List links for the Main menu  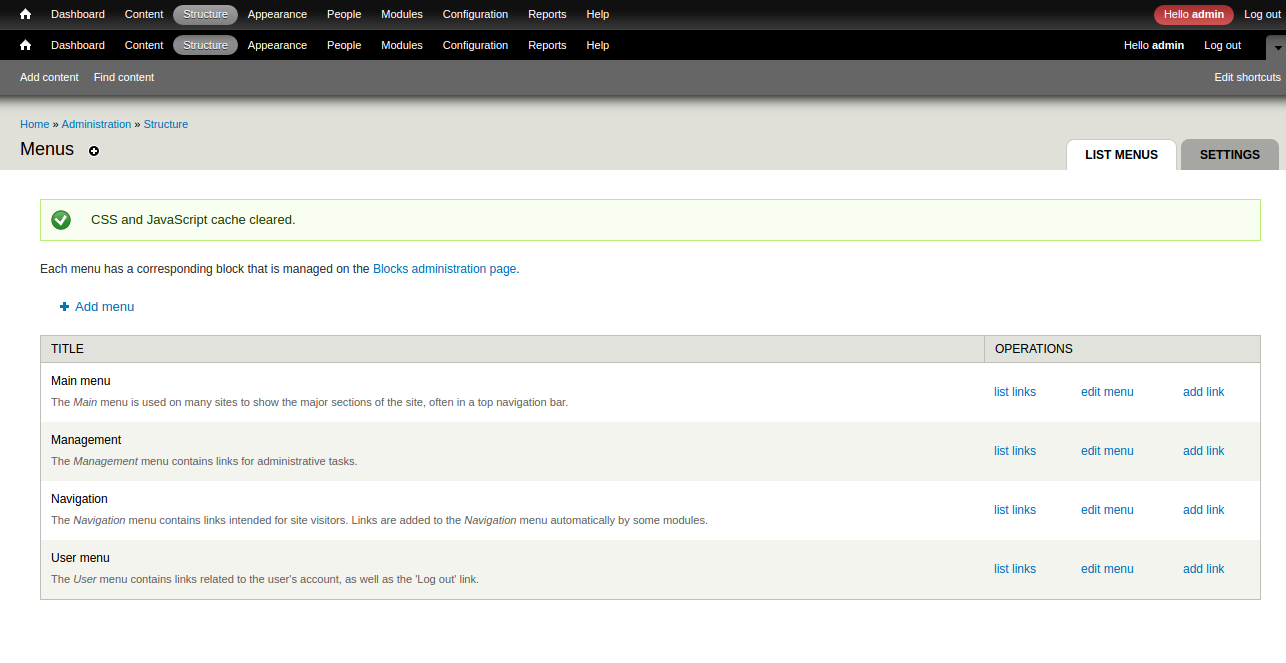pos(1015,391)
